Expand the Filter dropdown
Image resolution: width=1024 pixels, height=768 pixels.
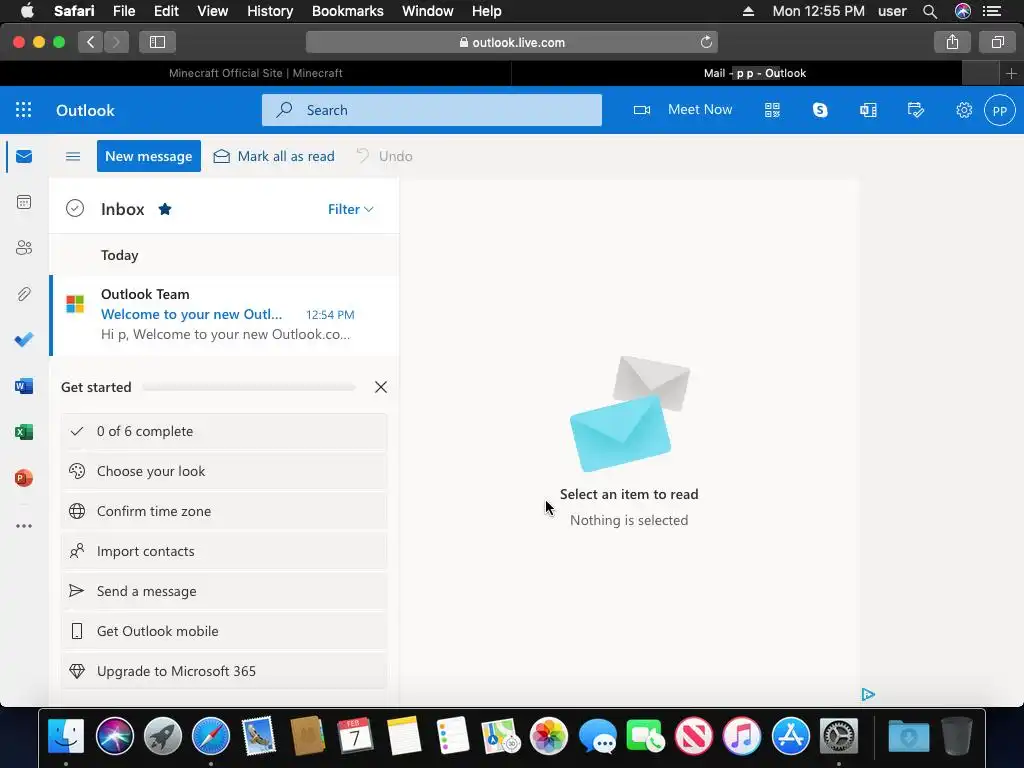[351, 209]
